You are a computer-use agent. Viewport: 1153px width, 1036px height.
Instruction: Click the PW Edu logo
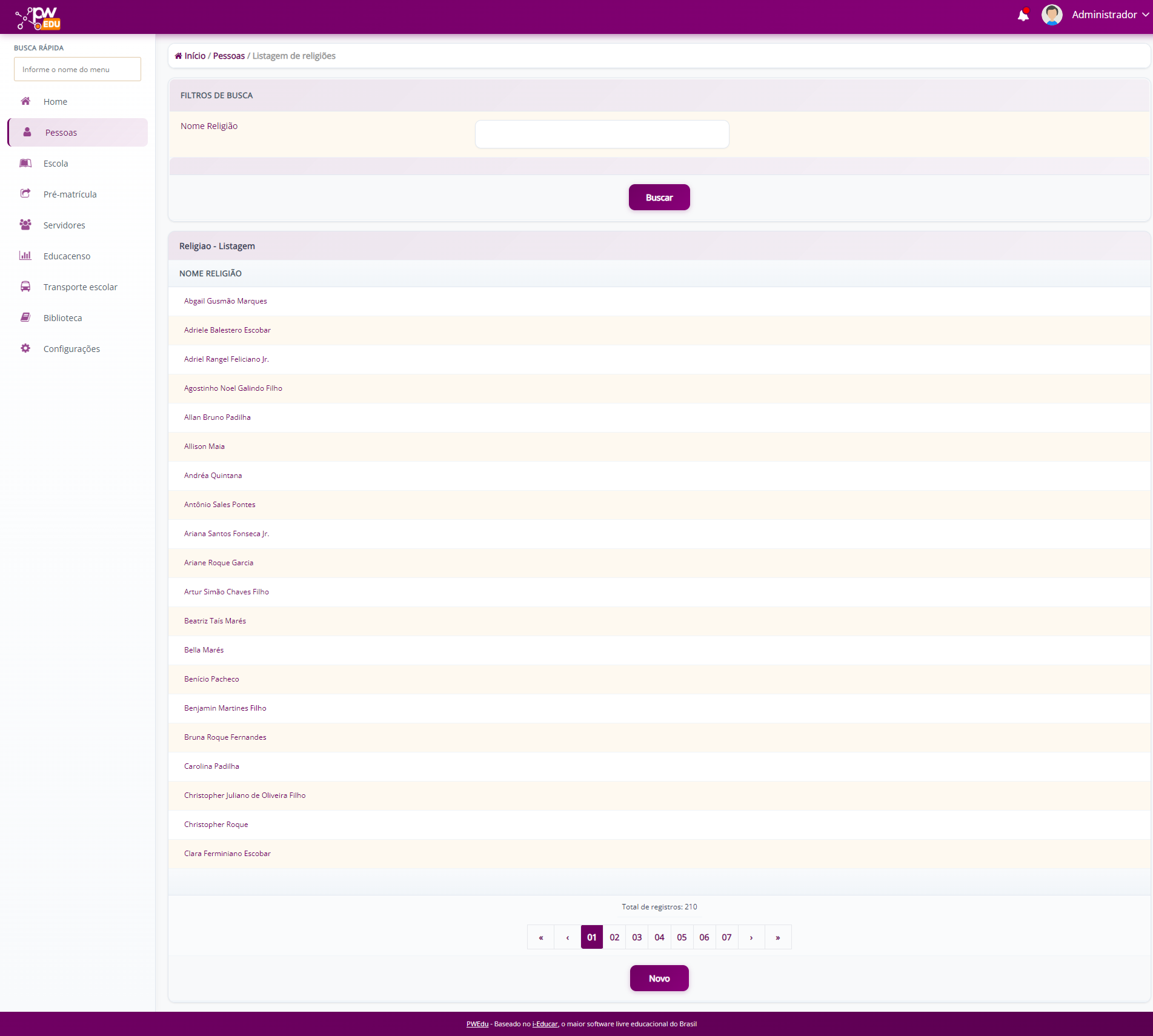pyautogui.click(x=39, y=18)
